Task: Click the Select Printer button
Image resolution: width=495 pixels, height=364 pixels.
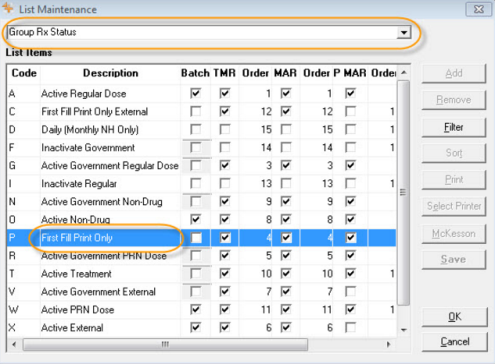Action: click(x=454, y=206)
